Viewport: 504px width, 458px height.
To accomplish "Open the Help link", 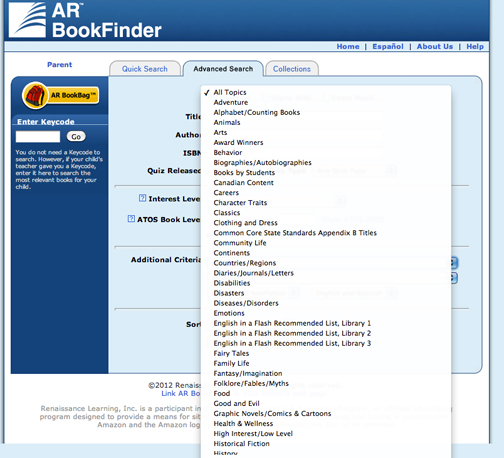I will tap(475, 46).
